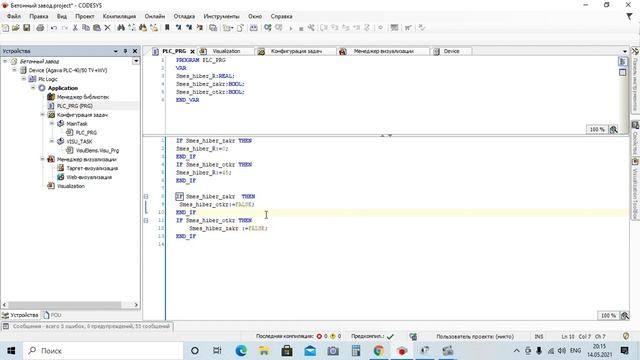This screenshot has height=360, width=640.
Task: Collapse the Plc Logic tree node
Action: 24,79
